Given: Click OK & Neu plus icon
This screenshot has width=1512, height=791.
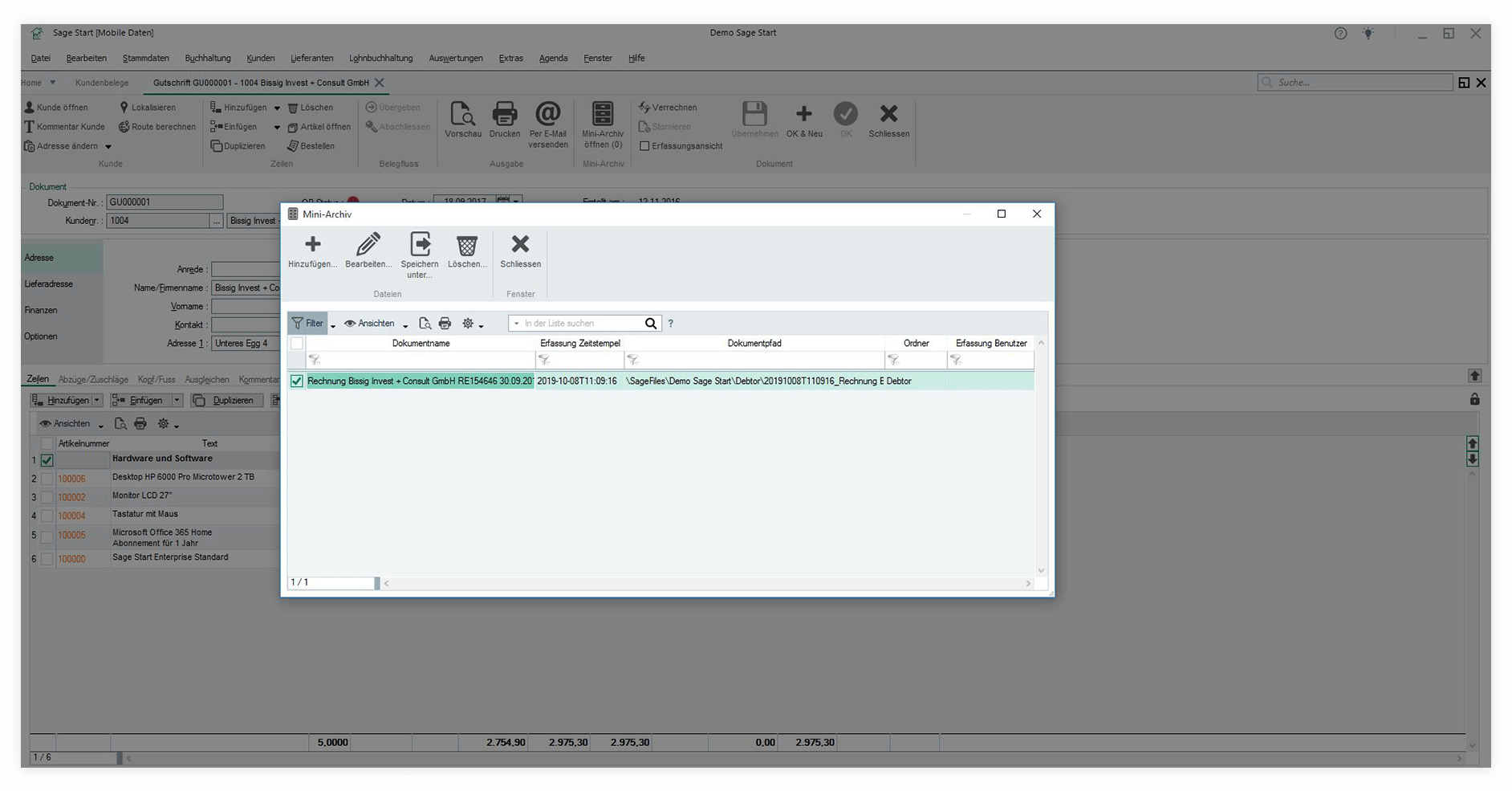Looking at the screenshot, I should 803,114.
